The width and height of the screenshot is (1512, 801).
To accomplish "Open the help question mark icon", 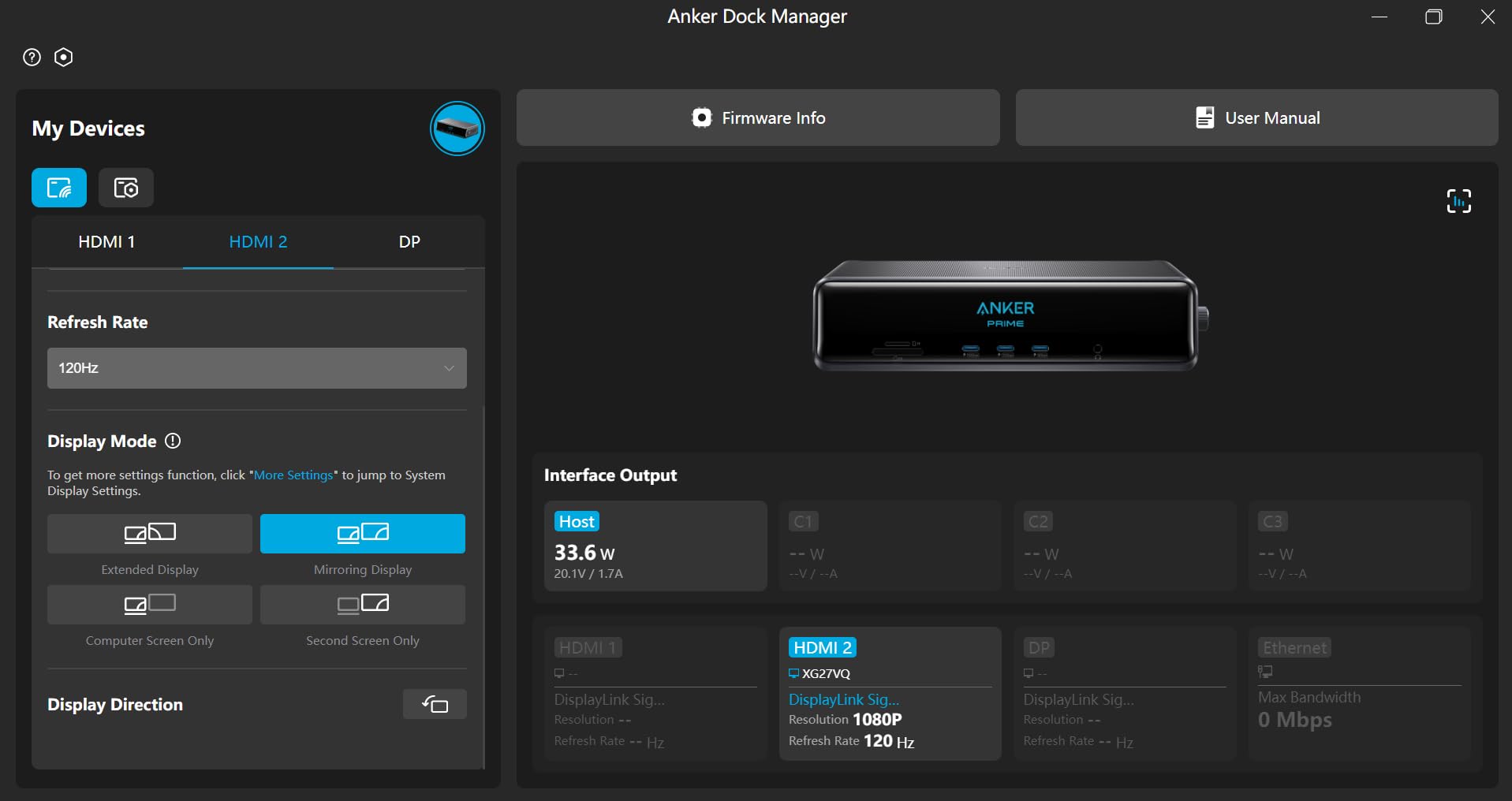I will 32,58.
